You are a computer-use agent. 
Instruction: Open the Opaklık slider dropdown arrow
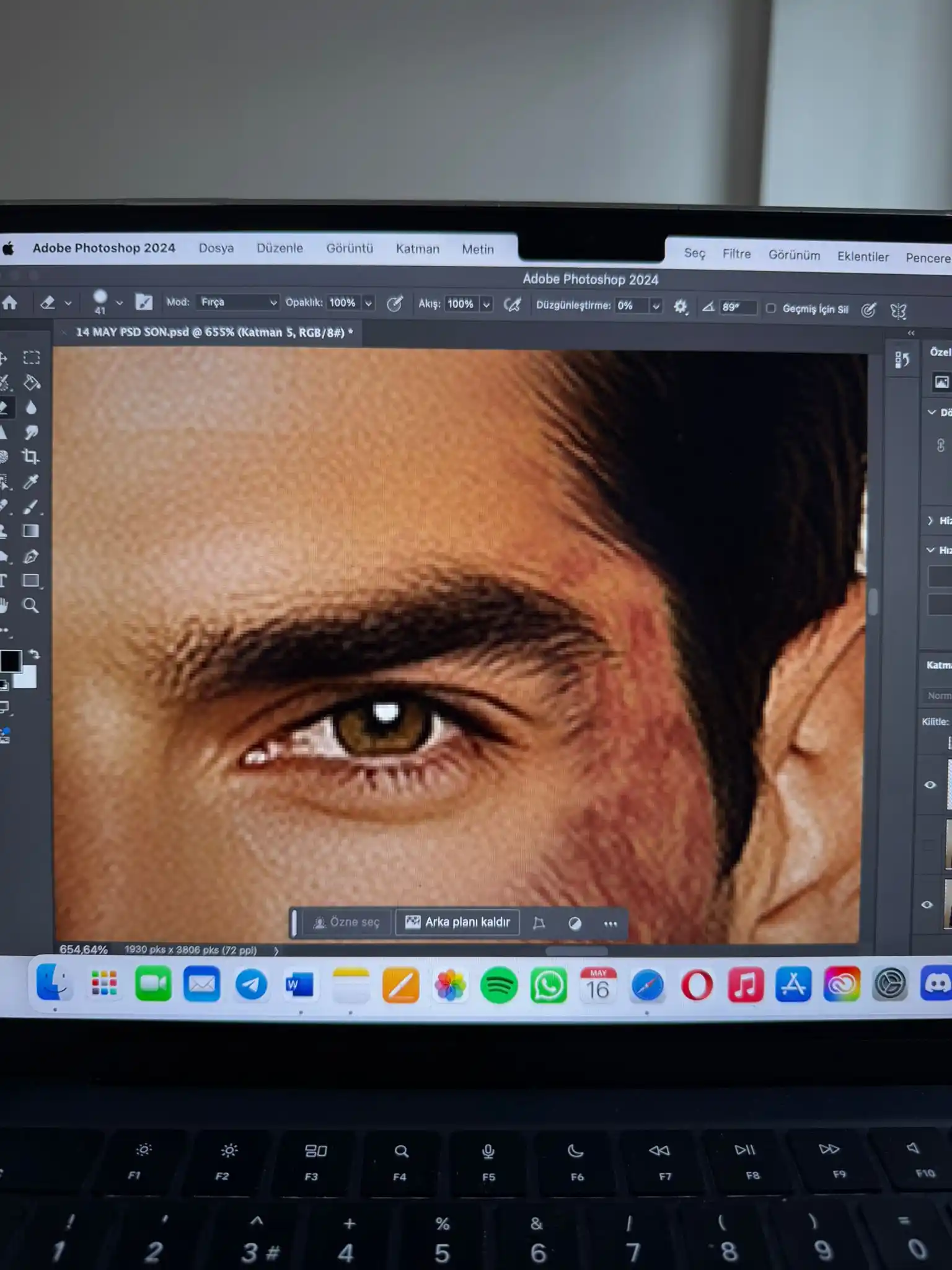(x=368, y=303)
